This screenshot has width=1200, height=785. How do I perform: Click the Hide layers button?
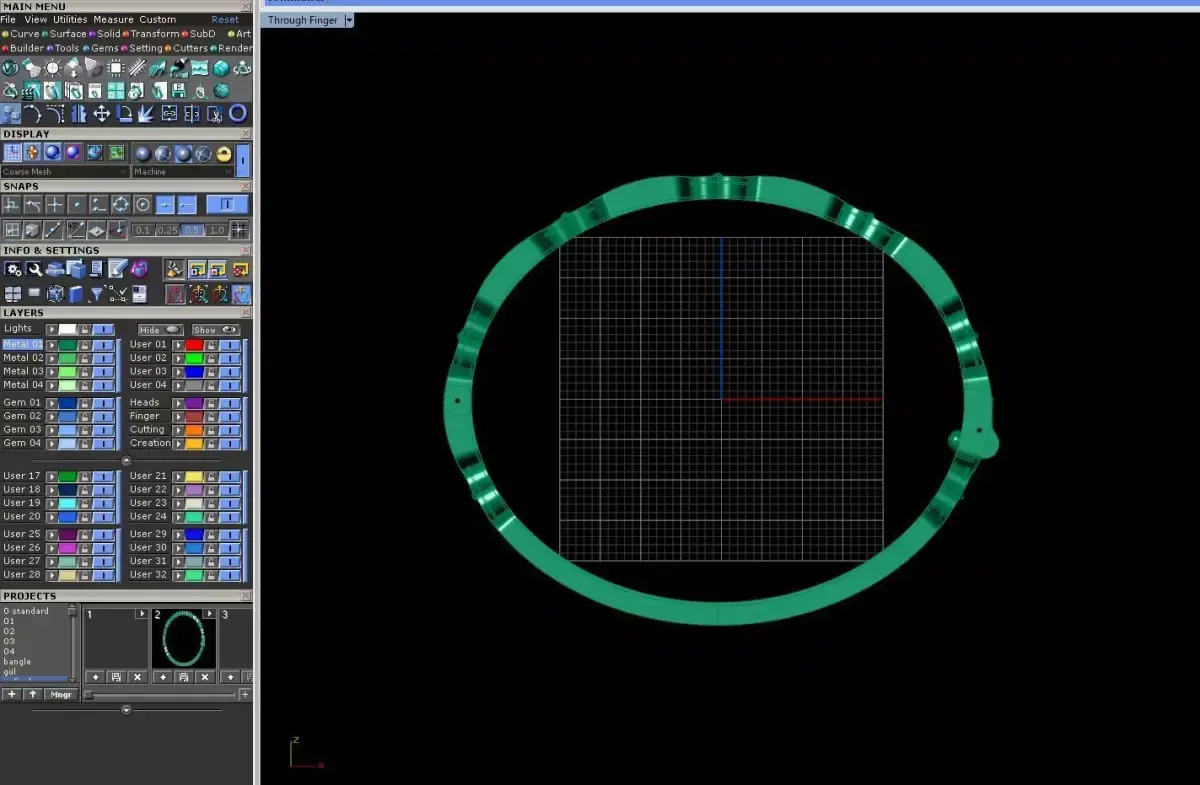[160, 330]
